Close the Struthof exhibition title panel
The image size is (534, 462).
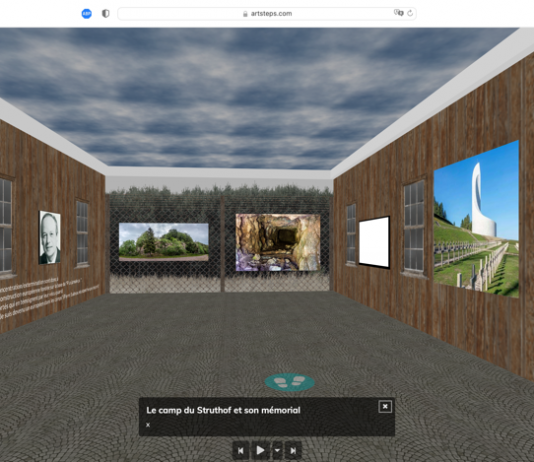point(385,407)
